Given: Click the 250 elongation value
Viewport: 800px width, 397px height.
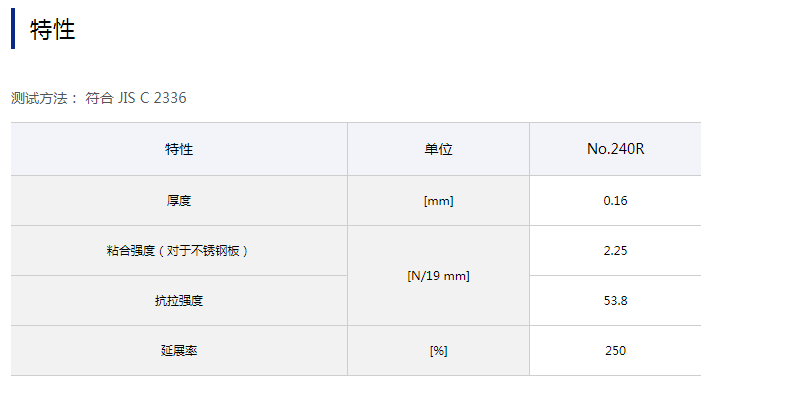Looking at the screenshot, I should [615, 351].
